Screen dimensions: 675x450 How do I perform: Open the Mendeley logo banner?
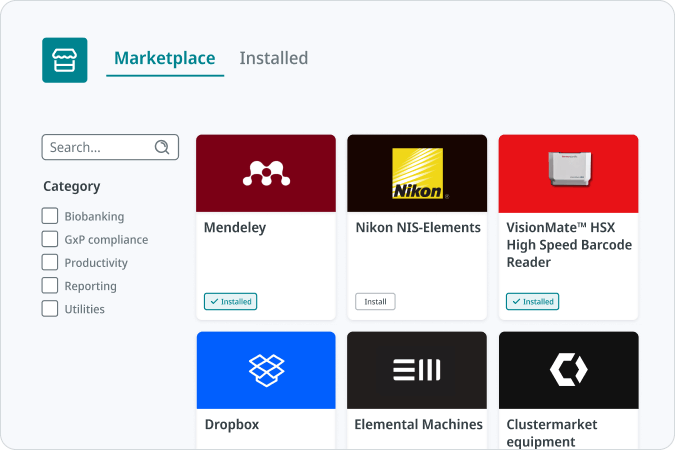pos(266,173)
